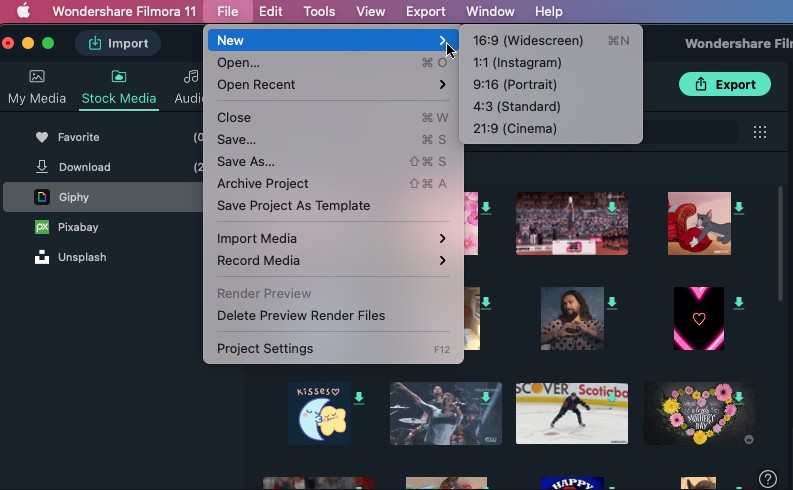The width and height of the screenshot is (793, 490).
Task: Download the drummer concert GIF
Action: coord(486,397)
